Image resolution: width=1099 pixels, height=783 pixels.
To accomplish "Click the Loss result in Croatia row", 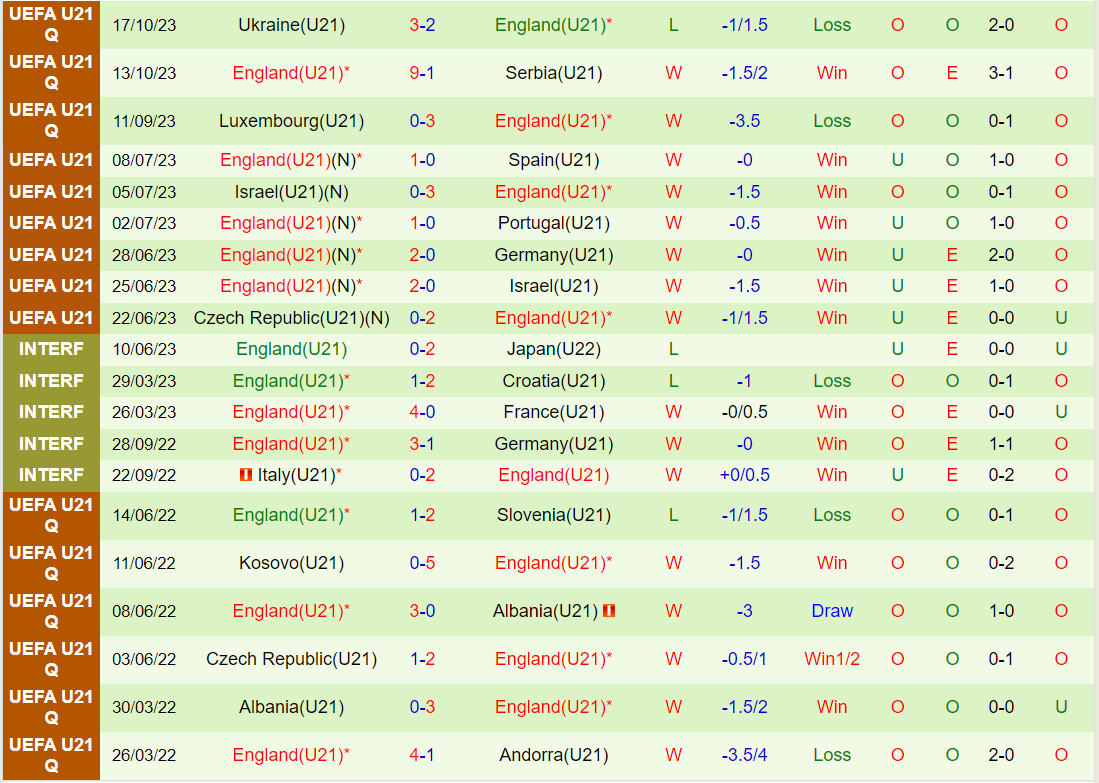I will pos(832,381).
